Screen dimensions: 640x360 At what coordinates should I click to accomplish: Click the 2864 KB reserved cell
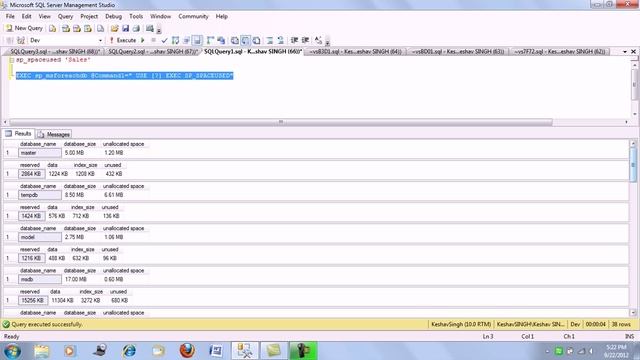pos(31,174)
